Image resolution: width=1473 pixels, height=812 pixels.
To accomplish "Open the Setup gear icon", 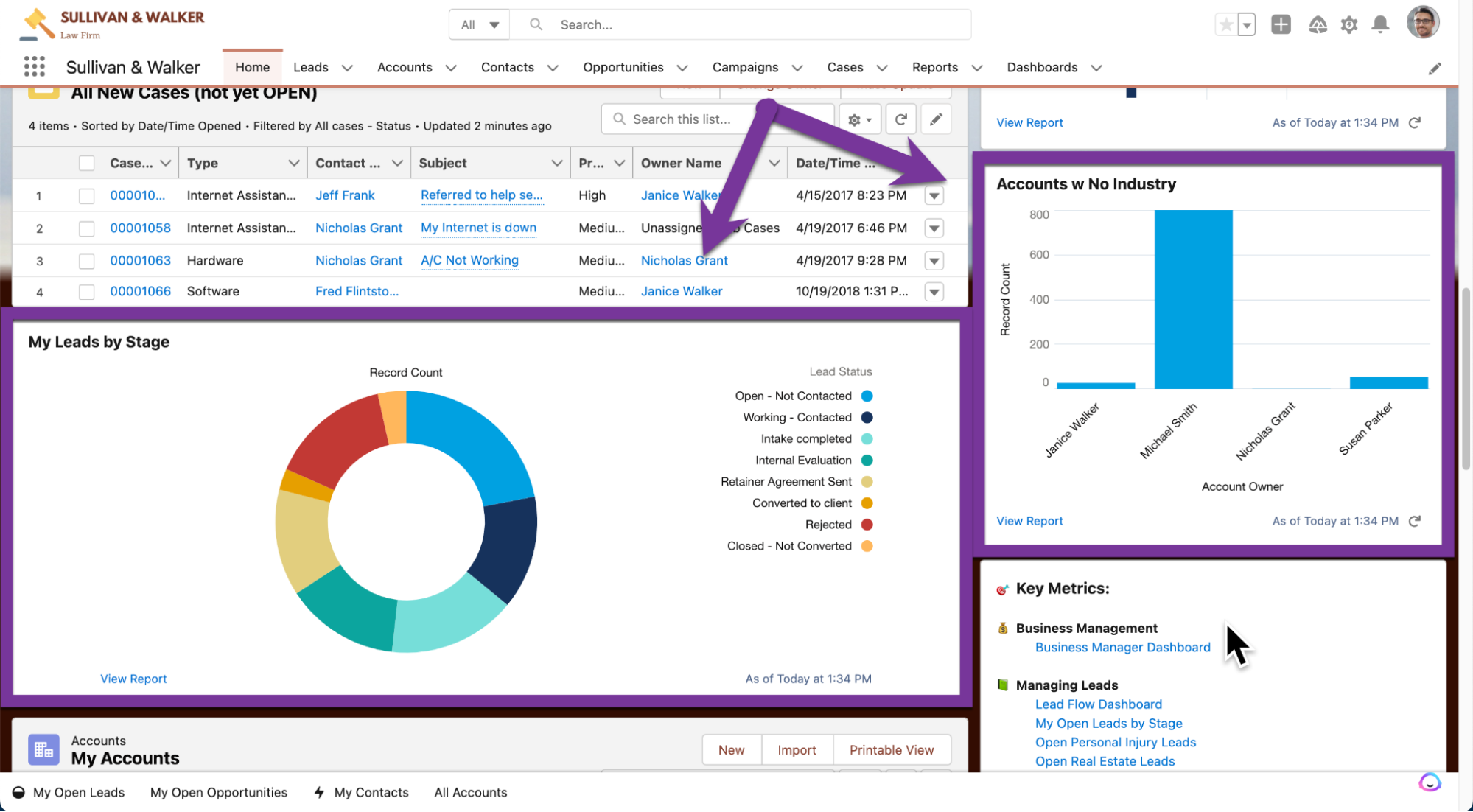I will pyautogui.click(x=1348, y=24).
